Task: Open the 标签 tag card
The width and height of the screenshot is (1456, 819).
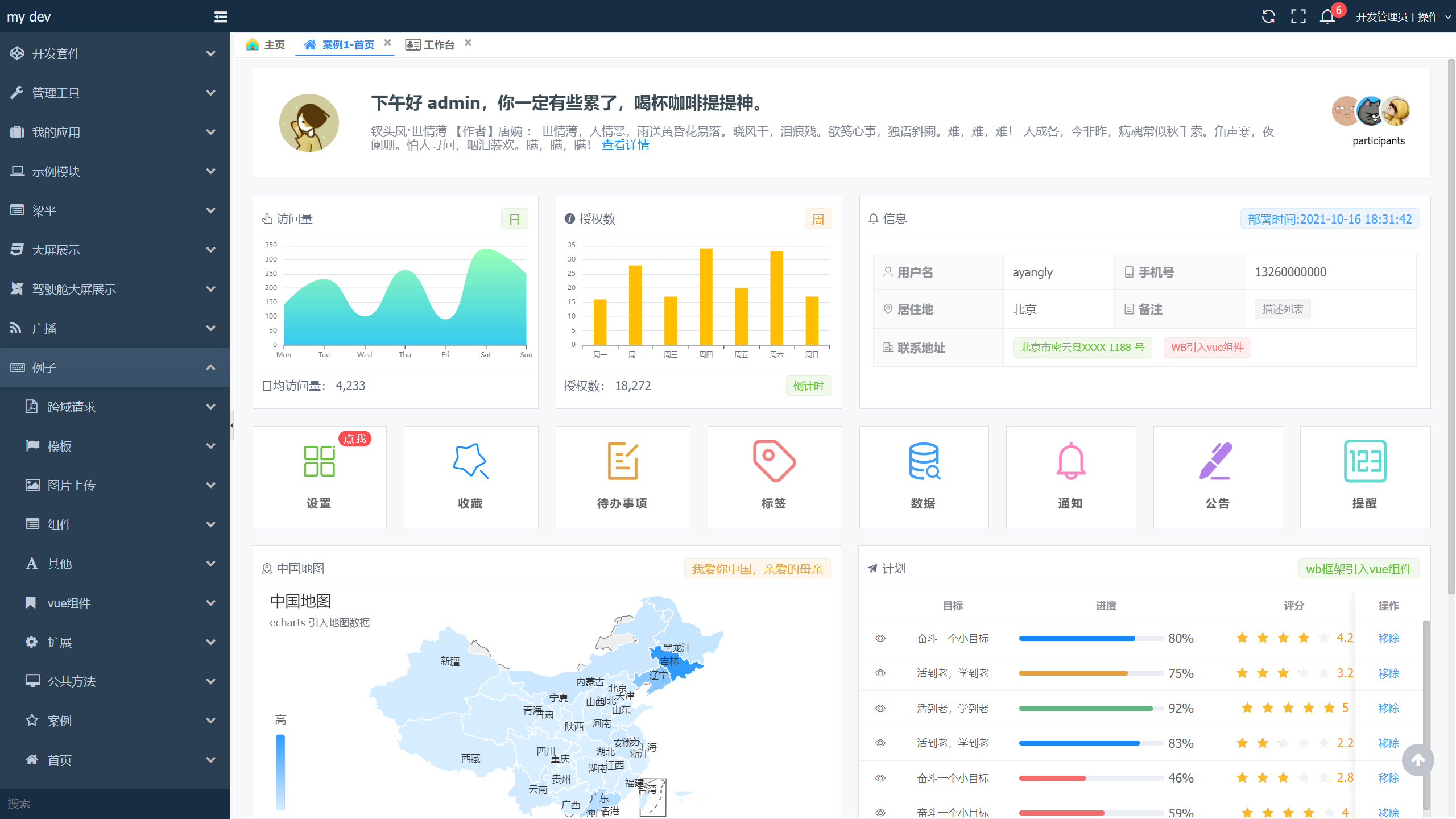Action: coord(775,477)
